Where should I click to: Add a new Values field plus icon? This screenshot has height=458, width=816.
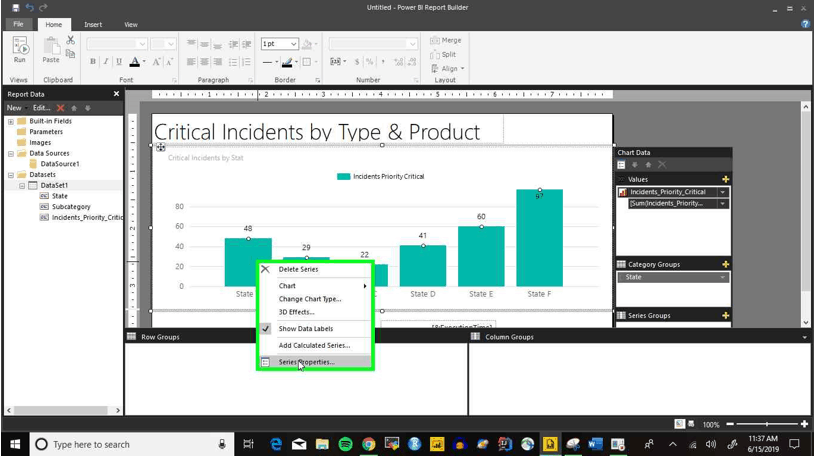(x=725, y=179)
